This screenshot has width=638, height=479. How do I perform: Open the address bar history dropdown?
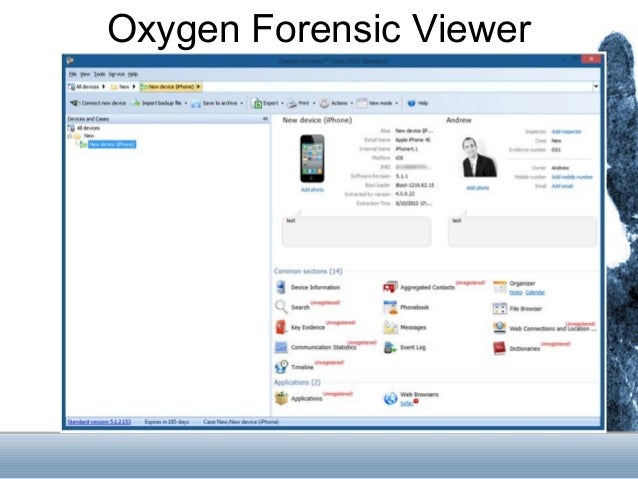click(x=596, y=87)
